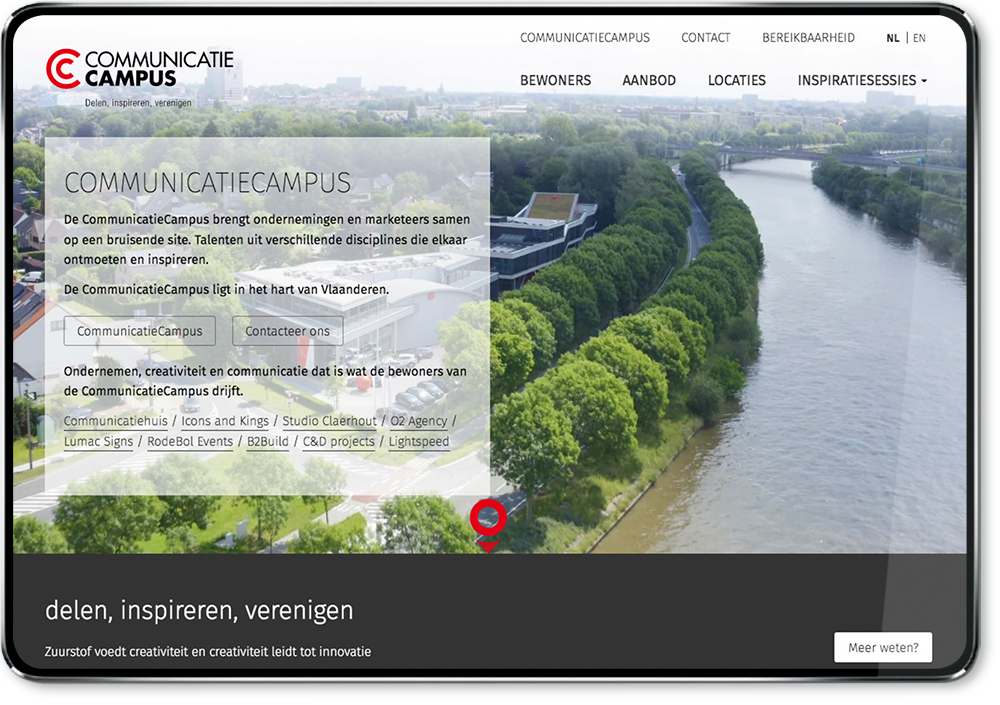Viewport: 1000px width, 705px height.
Task: Open the Lightspeed link
Action: (419, 442)
